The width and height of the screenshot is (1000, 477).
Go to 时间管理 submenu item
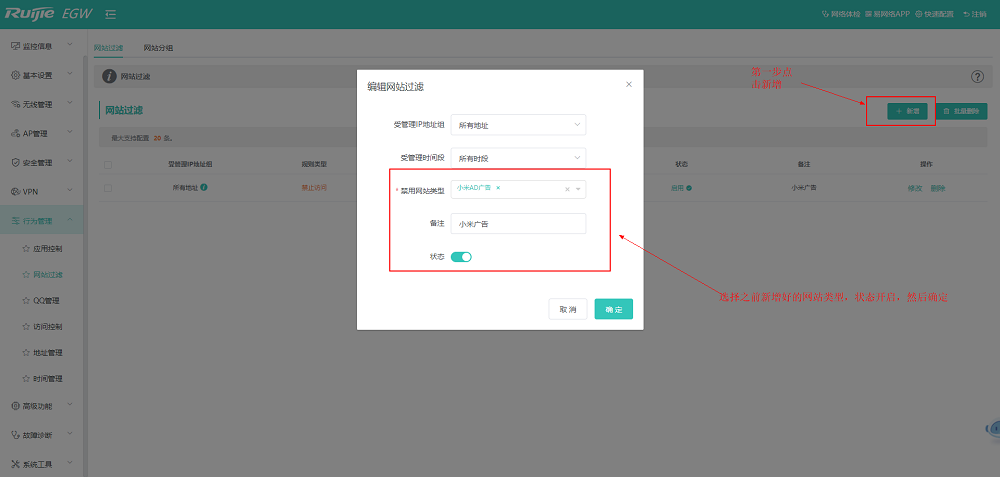(x=42, y=379)
